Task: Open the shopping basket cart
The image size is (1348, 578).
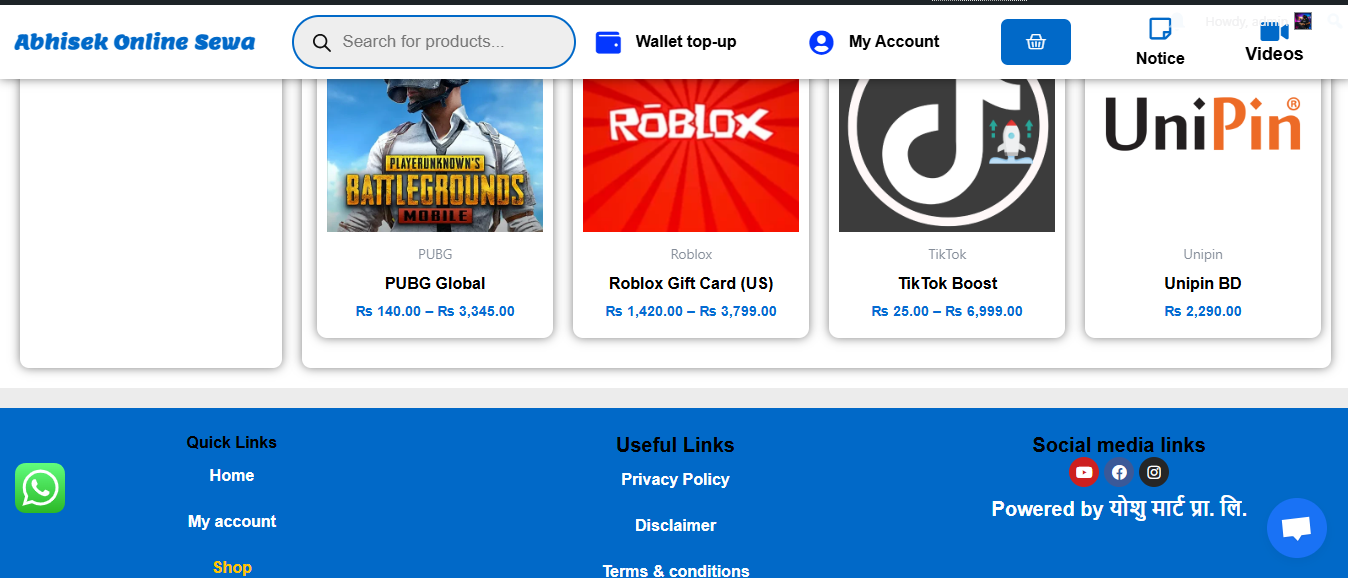Action: pos(1035,42)
